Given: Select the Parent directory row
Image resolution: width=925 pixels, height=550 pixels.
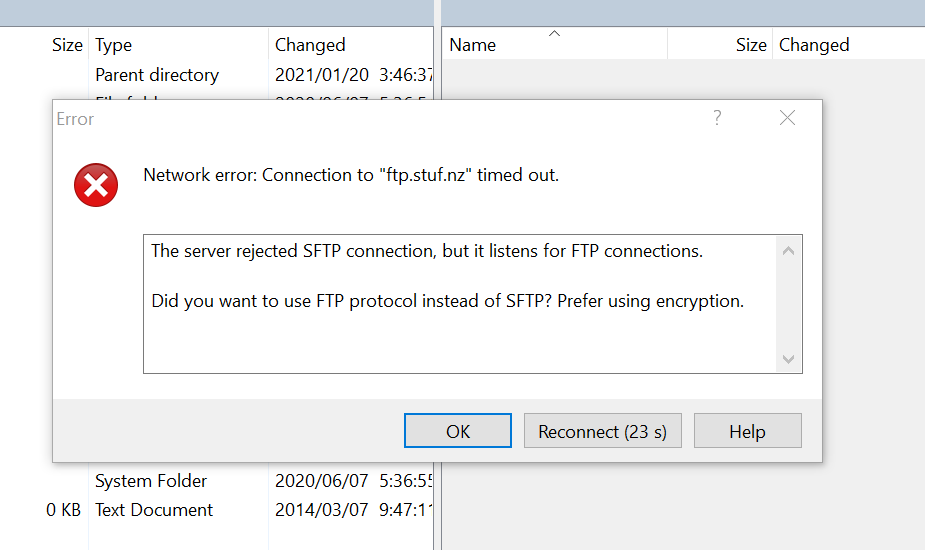Looking at the screenshot, I should (157, 75).
